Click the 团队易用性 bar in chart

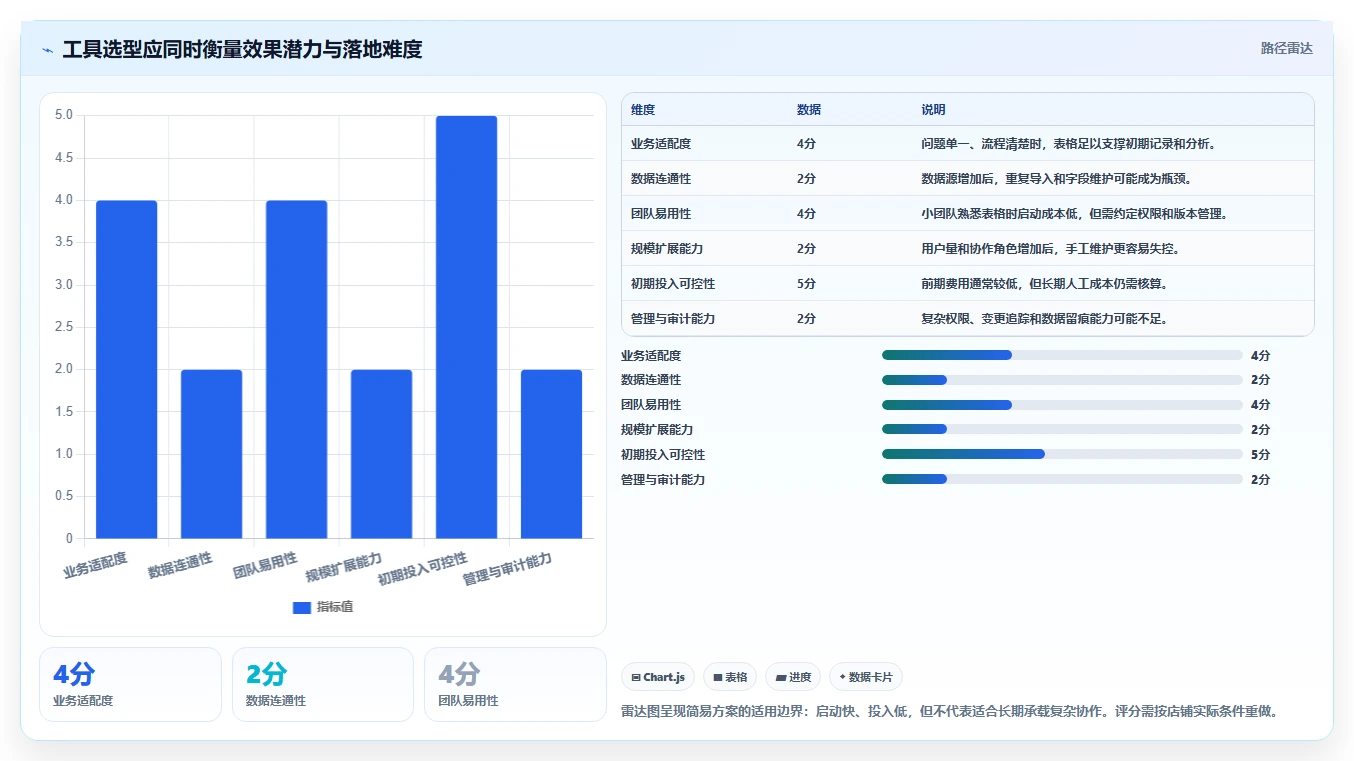click(x=297, y=369)
